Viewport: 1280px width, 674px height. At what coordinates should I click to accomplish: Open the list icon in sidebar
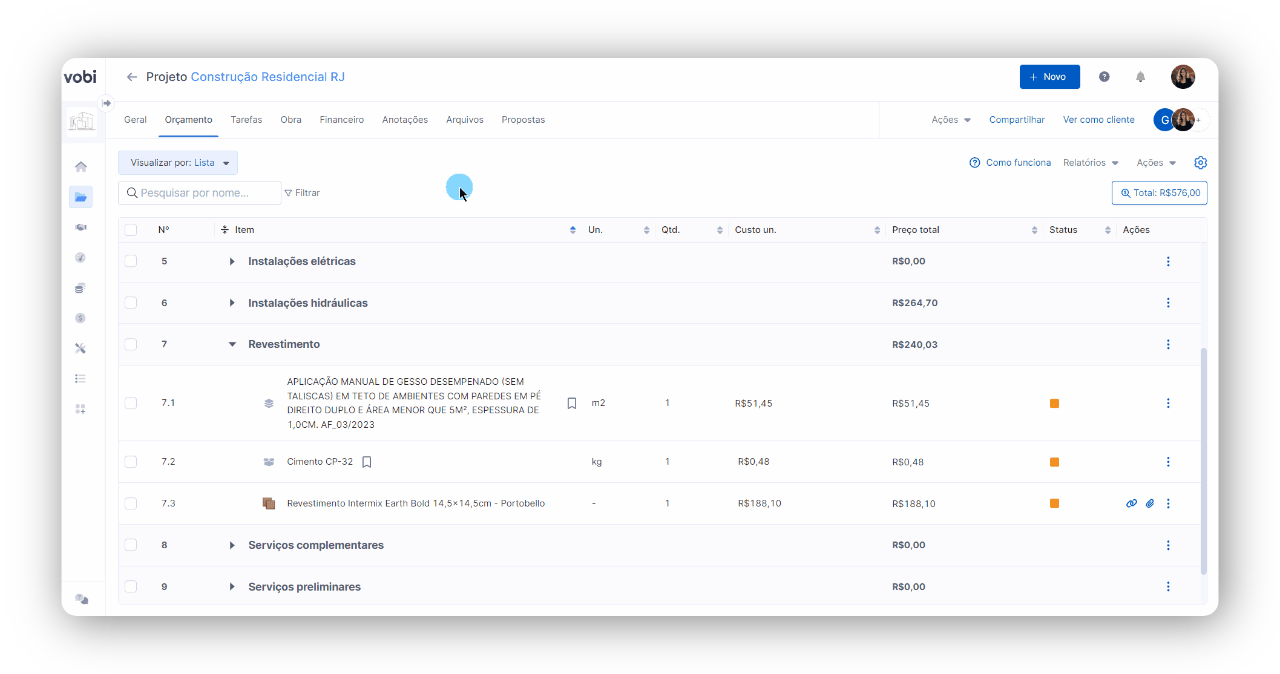pyautogui.click(x=81, y=378)
